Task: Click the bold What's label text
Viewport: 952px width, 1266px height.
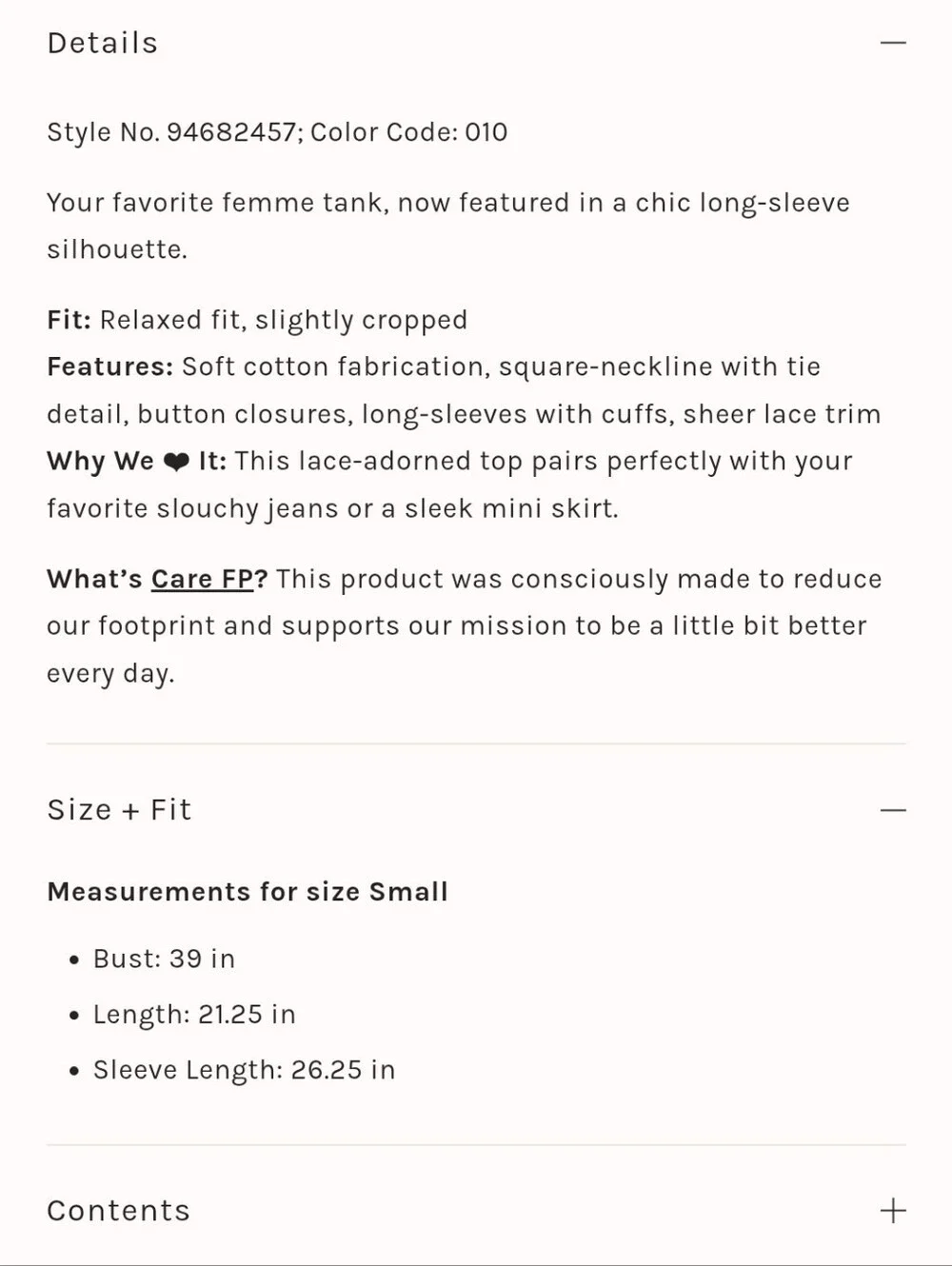Action: (x=94, y=580)
